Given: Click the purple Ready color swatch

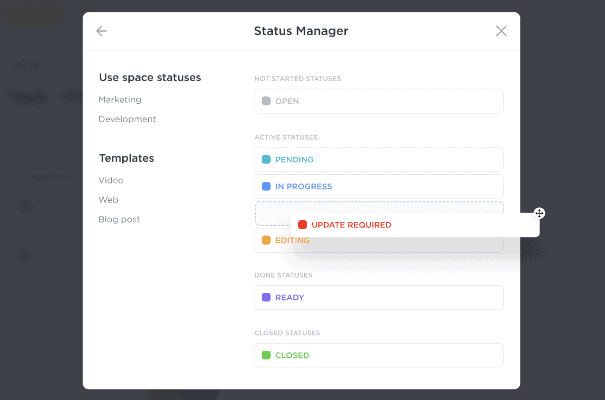Looking at the screenshot, I should tap(266, 297).
